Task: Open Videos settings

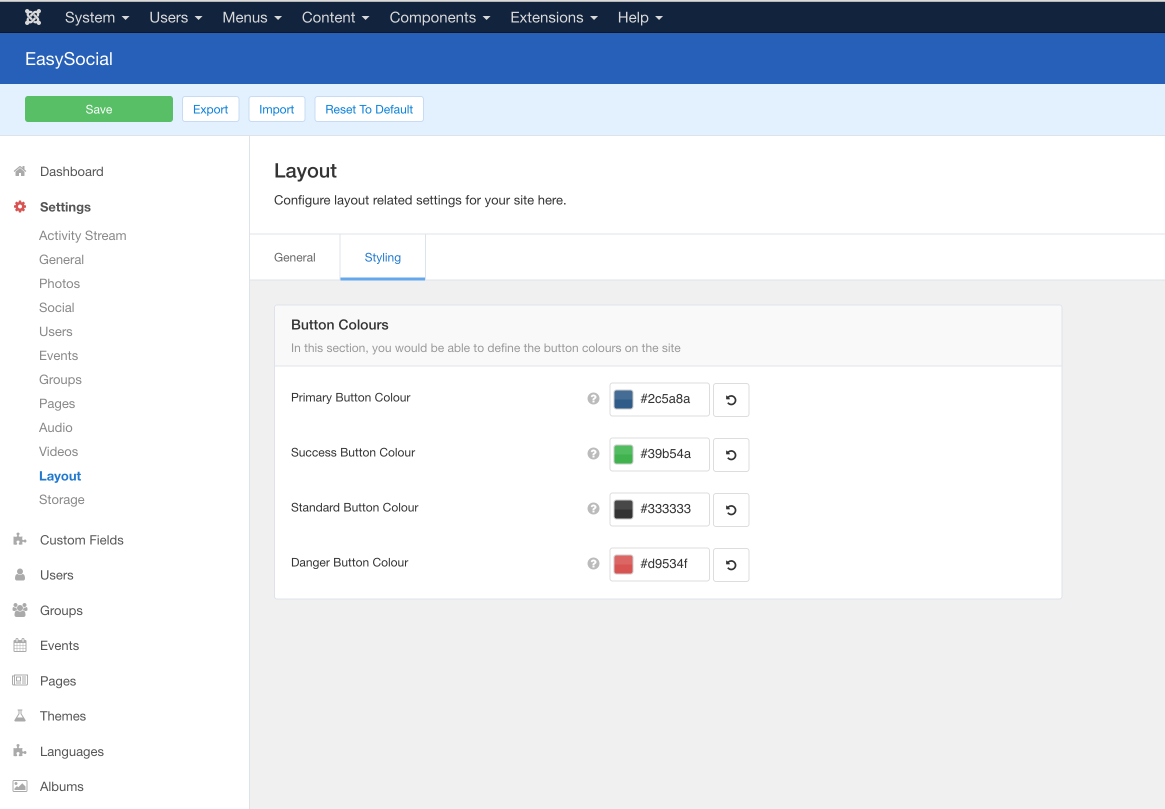Action: point(59,452)
